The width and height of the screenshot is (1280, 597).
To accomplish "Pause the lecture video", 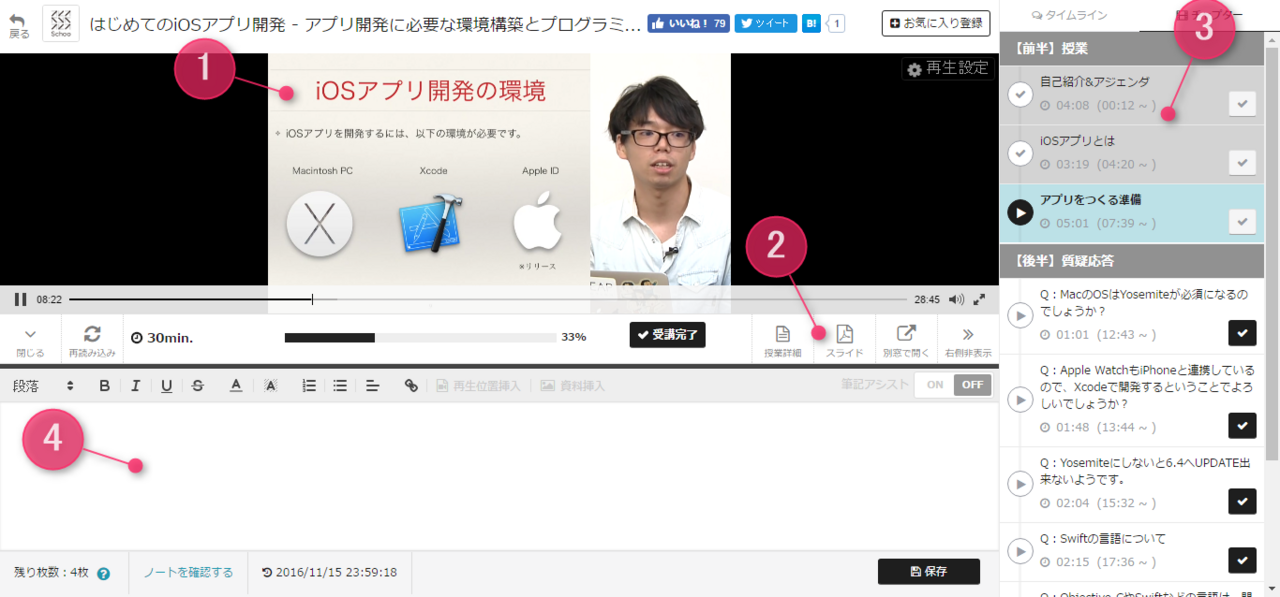I will [20, 299].
